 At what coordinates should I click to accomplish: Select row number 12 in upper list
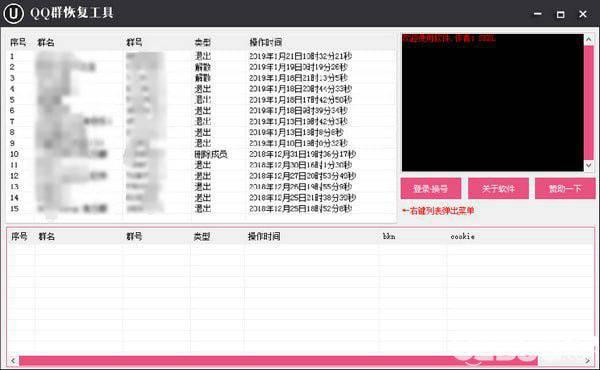coord(201,176)
